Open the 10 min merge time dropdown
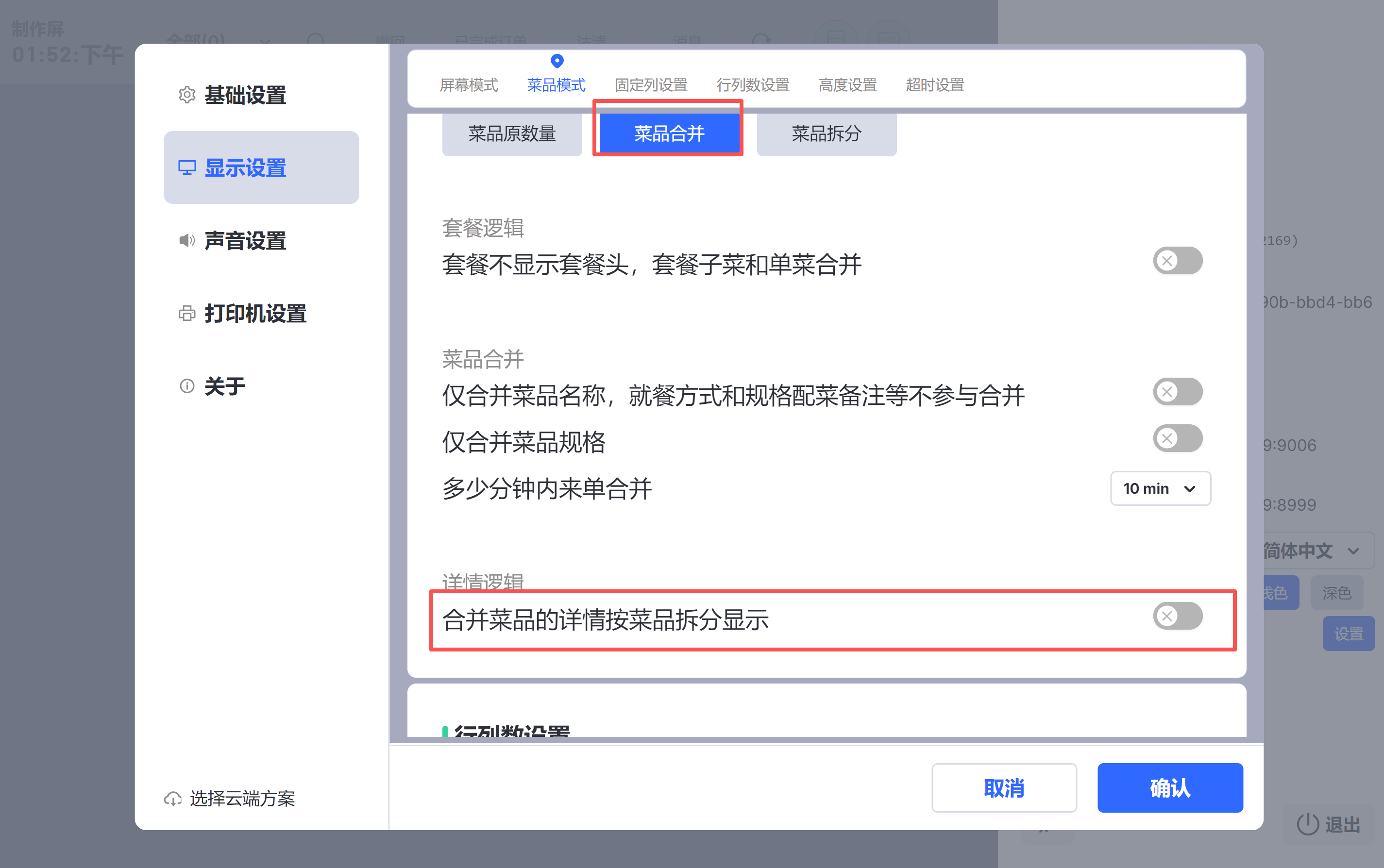Screen dimensions: 1384x868 [x=1160, y=488]
